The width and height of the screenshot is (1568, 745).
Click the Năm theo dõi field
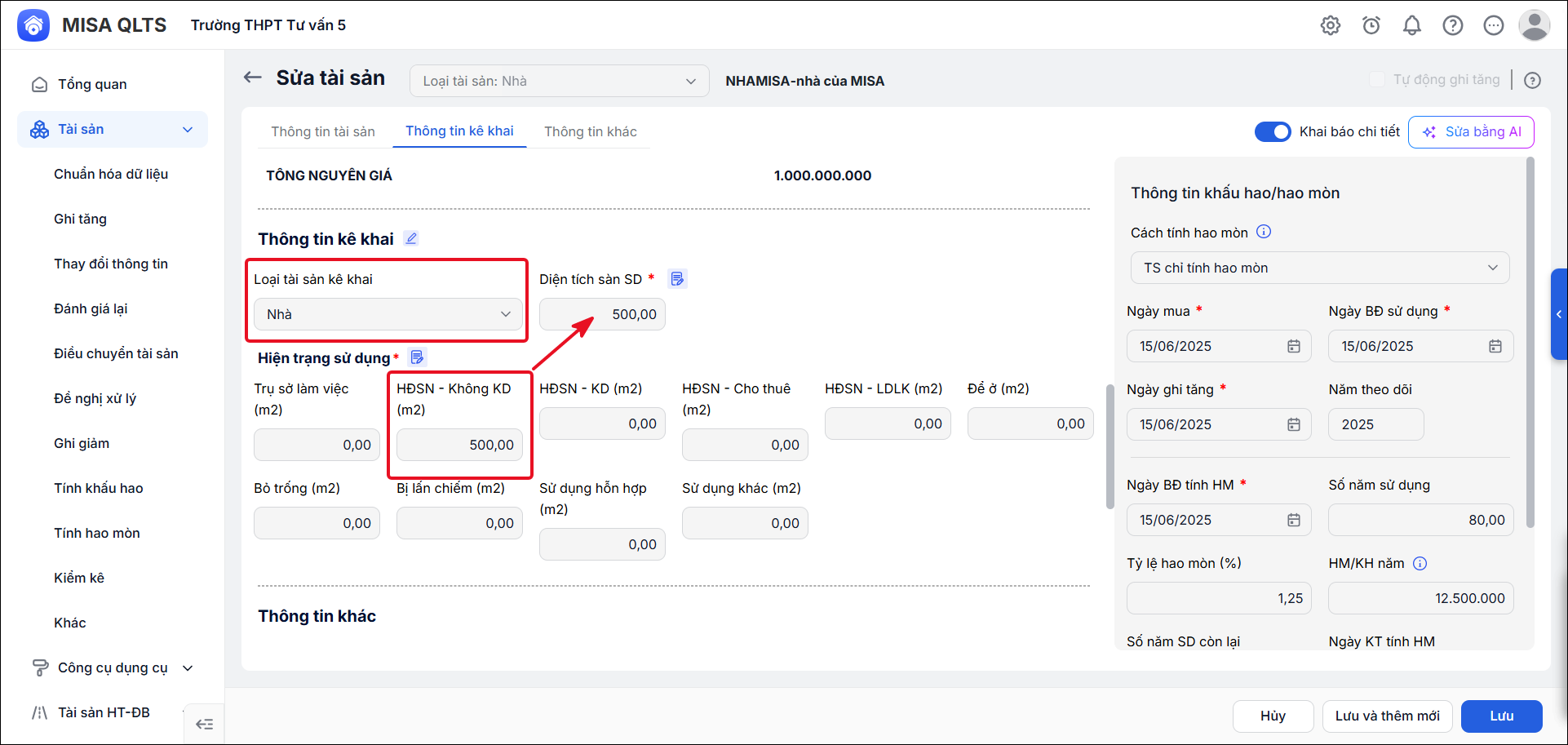(x=1375, y=424)
